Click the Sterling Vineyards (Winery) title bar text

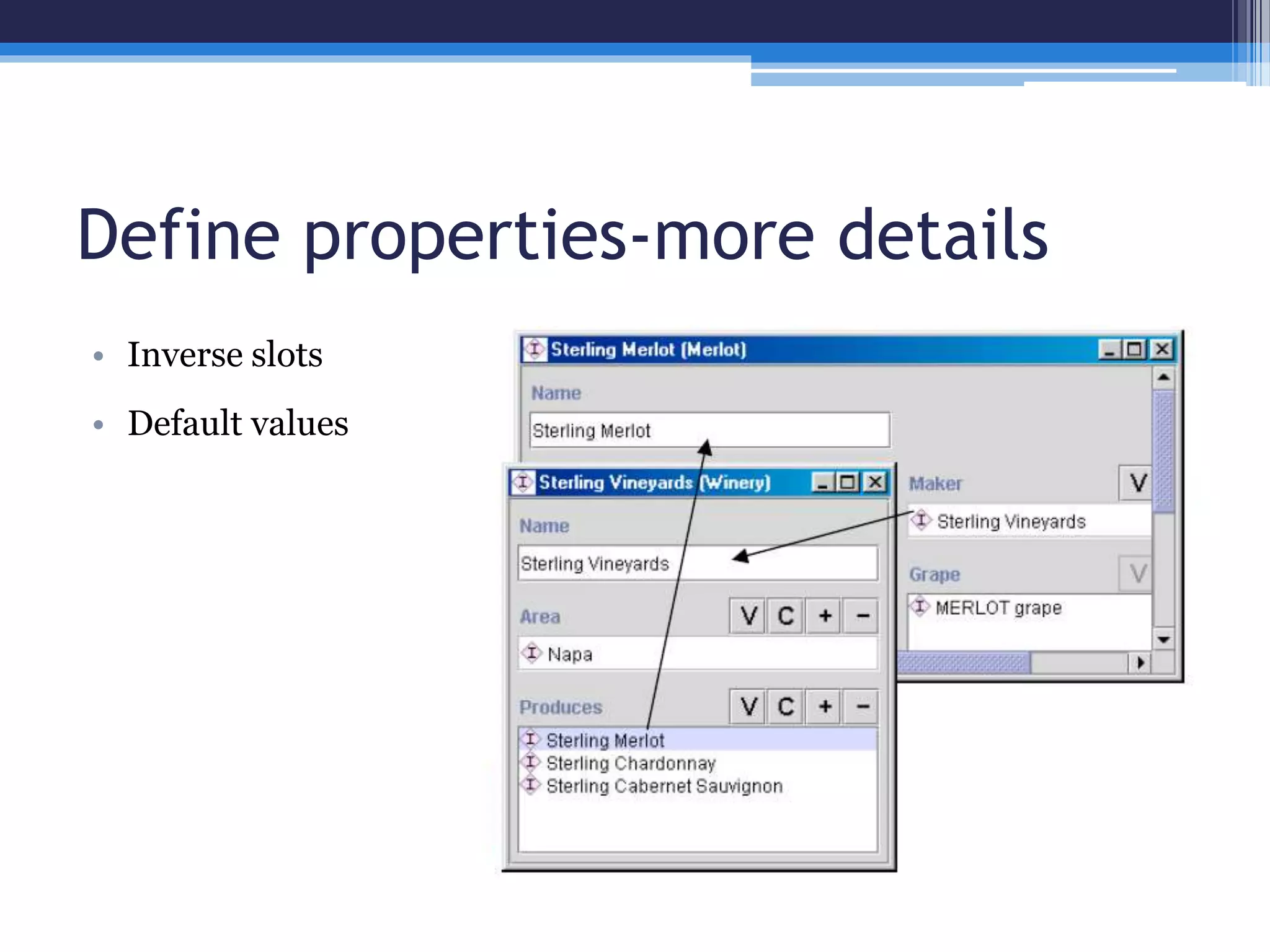click(x=655, y=482)
